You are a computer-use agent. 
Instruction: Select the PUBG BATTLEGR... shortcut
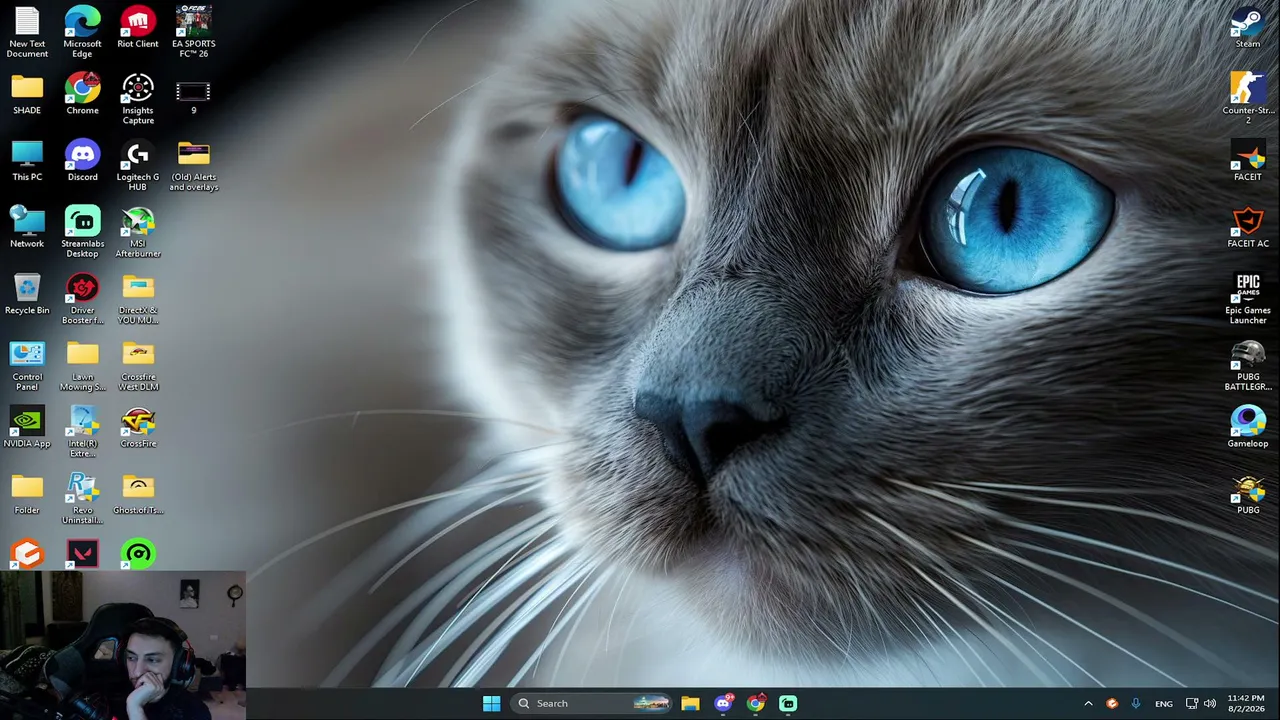(1247, 366)
